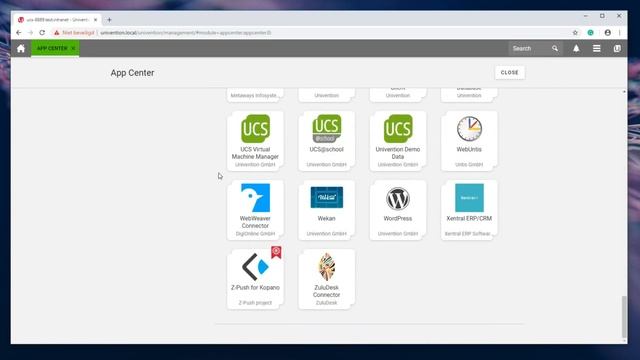Open the notifications bell
640x360 pixels.
[576, 49]
